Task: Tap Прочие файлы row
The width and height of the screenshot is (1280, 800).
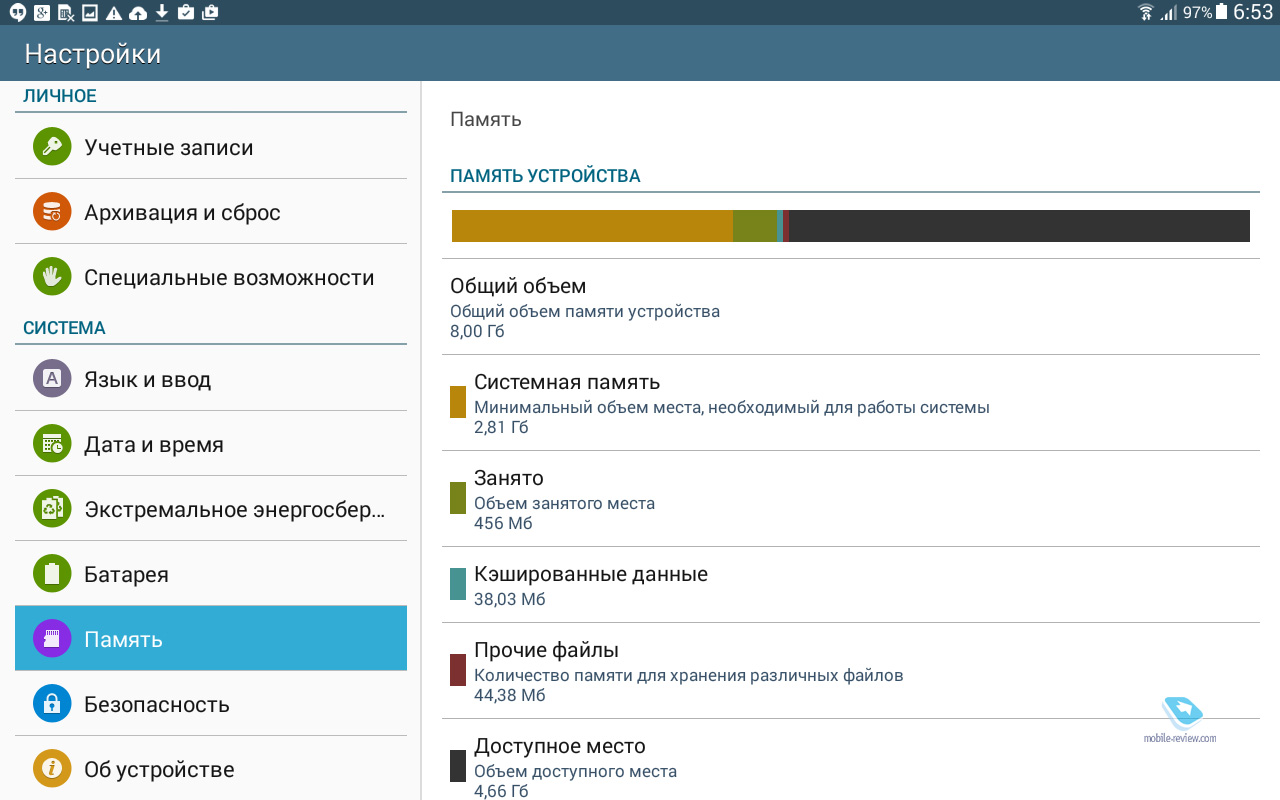Action: click(850, 671)
